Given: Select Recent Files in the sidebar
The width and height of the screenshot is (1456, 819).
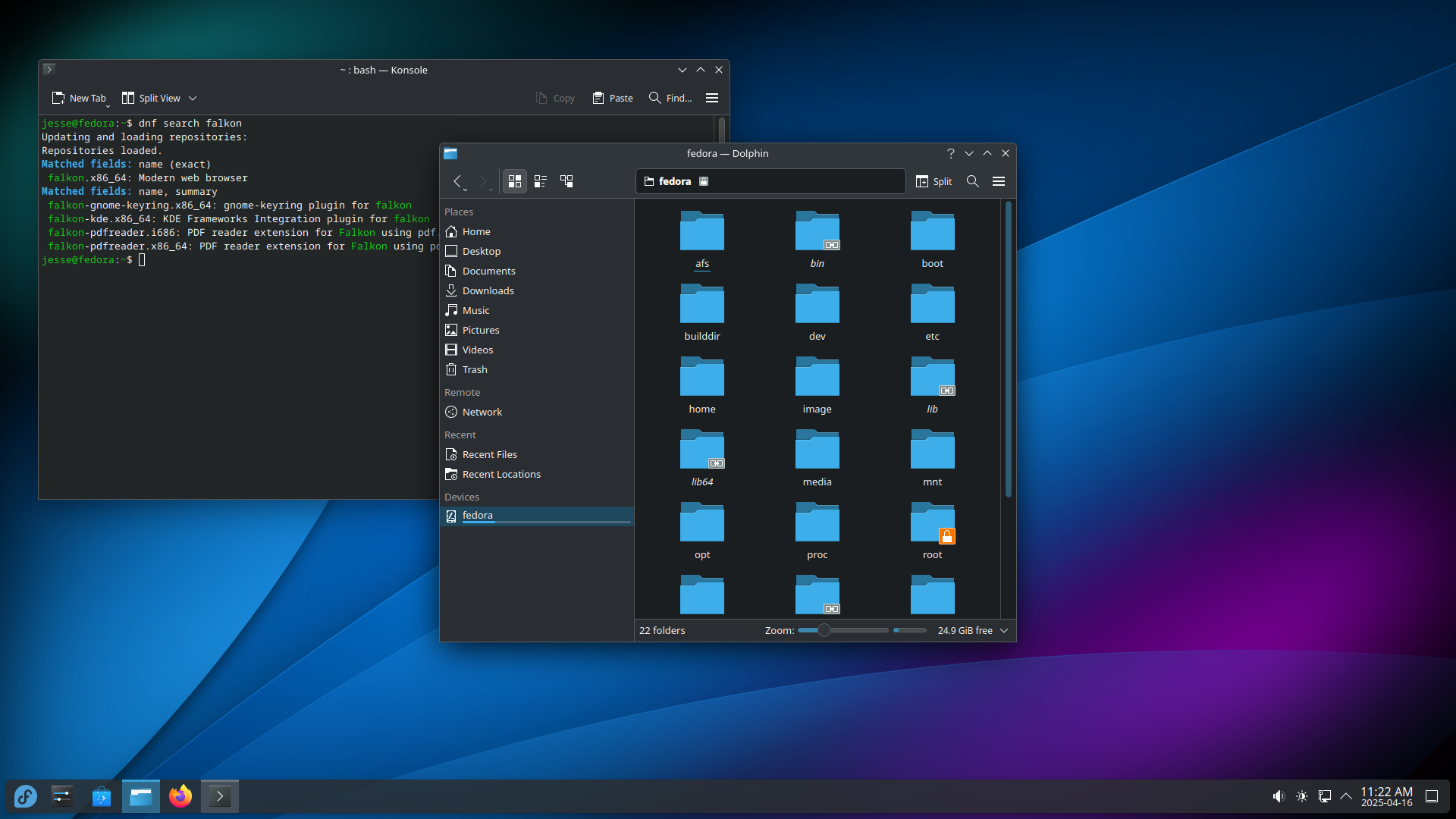Looking at the screenshot, I should point(489,455).
